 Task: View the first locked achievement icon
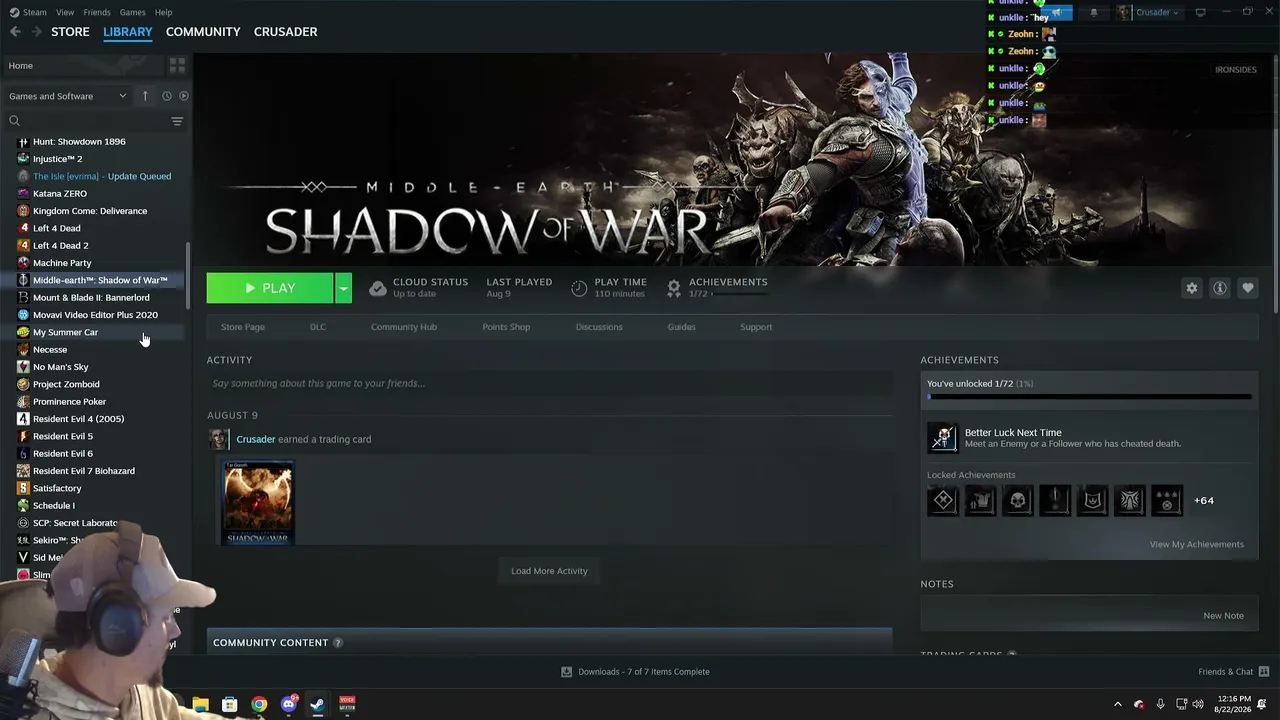(943, 500)
